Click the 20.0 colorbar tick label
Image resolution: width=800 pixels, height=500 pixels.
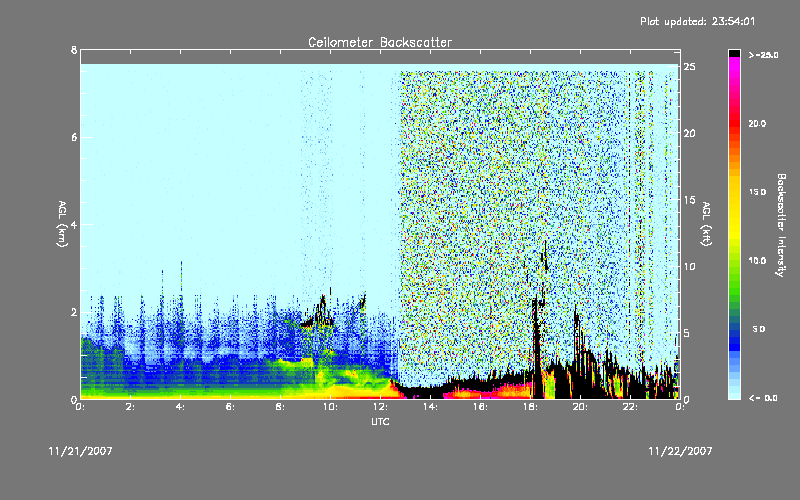pos(757,123)
